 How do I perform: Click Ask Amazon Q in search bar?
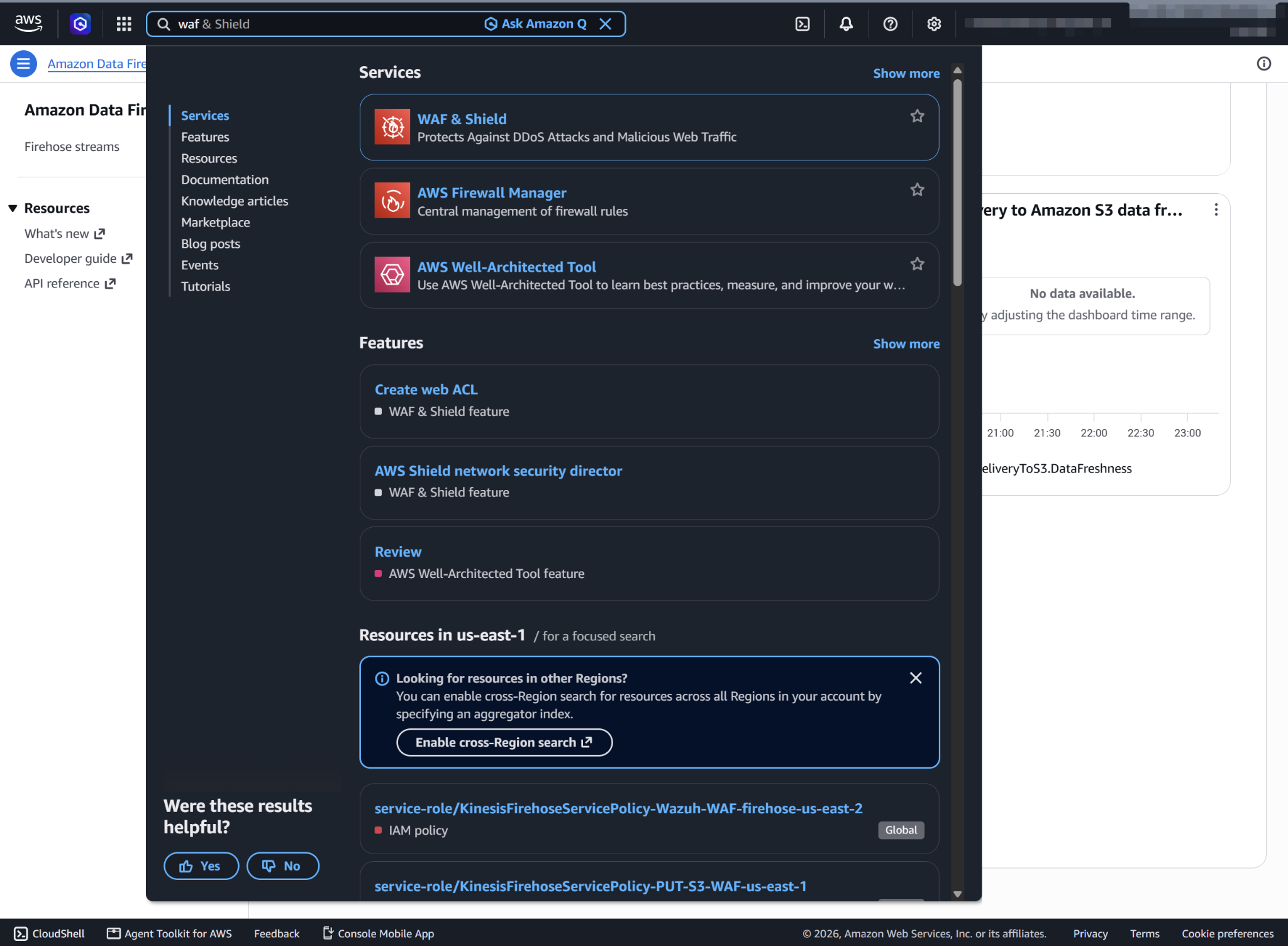[x=535, y=24]
